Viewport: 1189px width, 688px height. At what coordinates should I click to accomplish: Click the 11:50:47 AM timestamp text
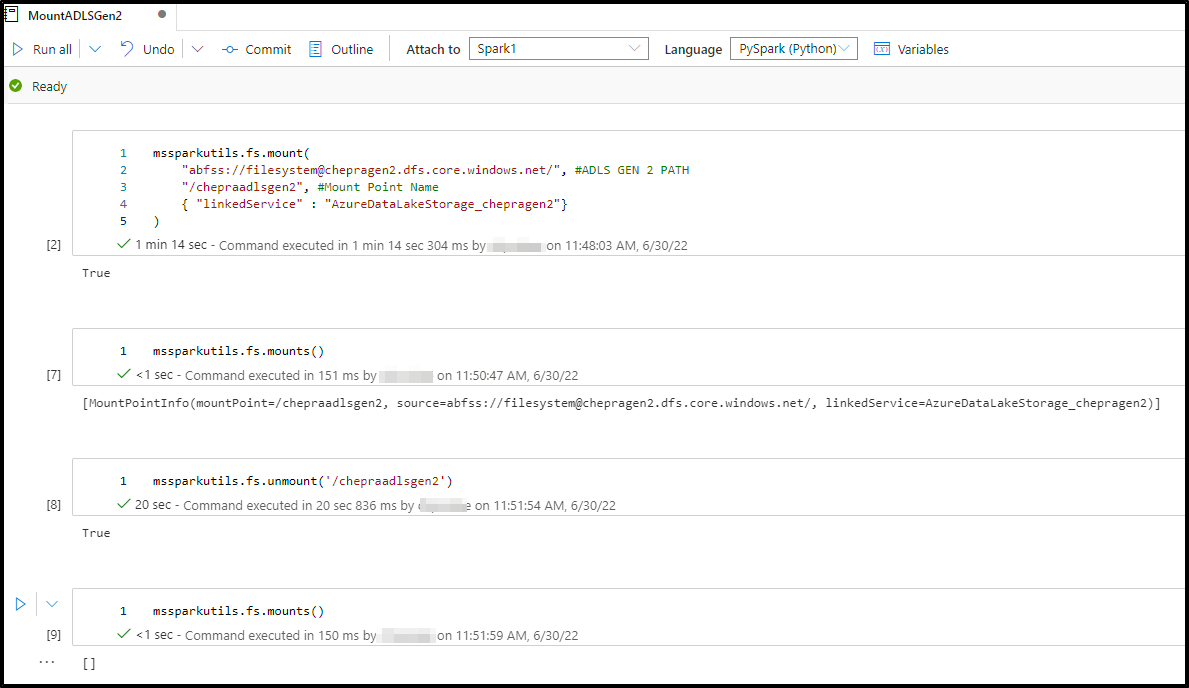516,375
